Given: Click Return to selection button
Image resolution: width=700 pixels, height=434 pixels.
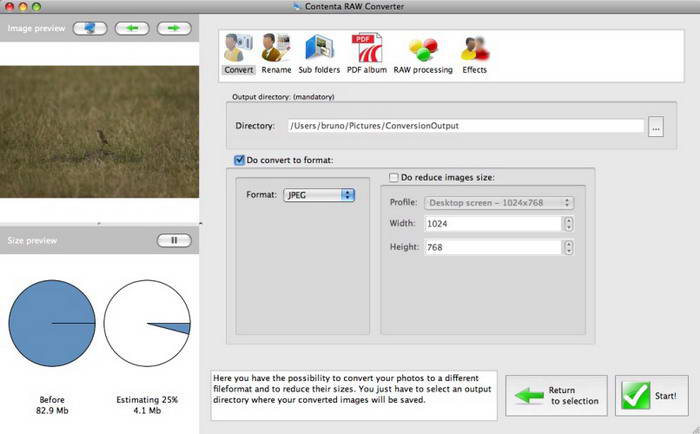Looking at the screenshot, I should [556, 396].
